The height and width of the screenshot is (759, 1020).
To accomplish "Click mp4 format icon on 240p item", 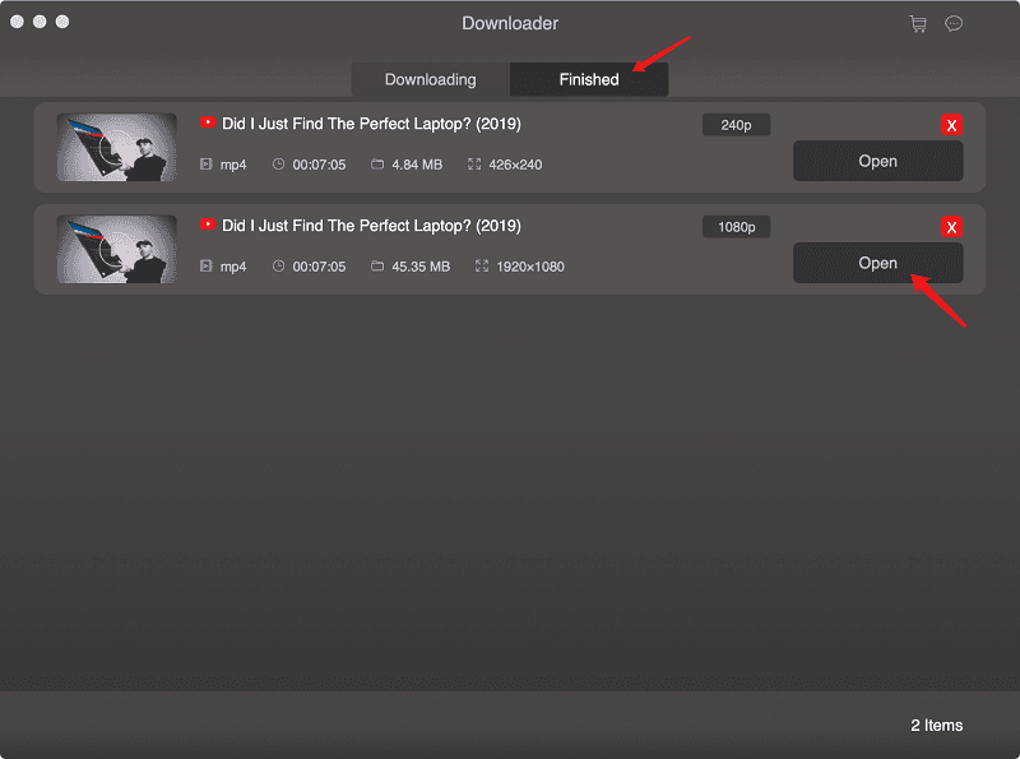I will [x=206, y=164].
